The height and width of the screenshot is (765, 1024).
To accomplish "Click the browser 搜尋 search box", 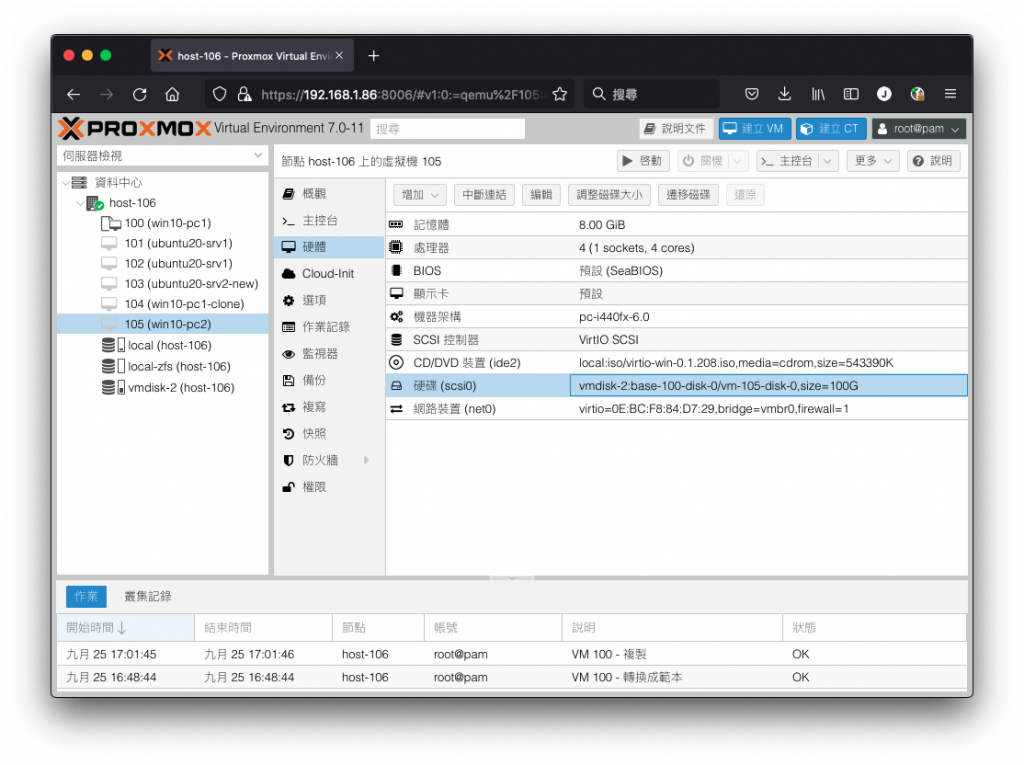I will pyautogui.click(x=652, y=94).
